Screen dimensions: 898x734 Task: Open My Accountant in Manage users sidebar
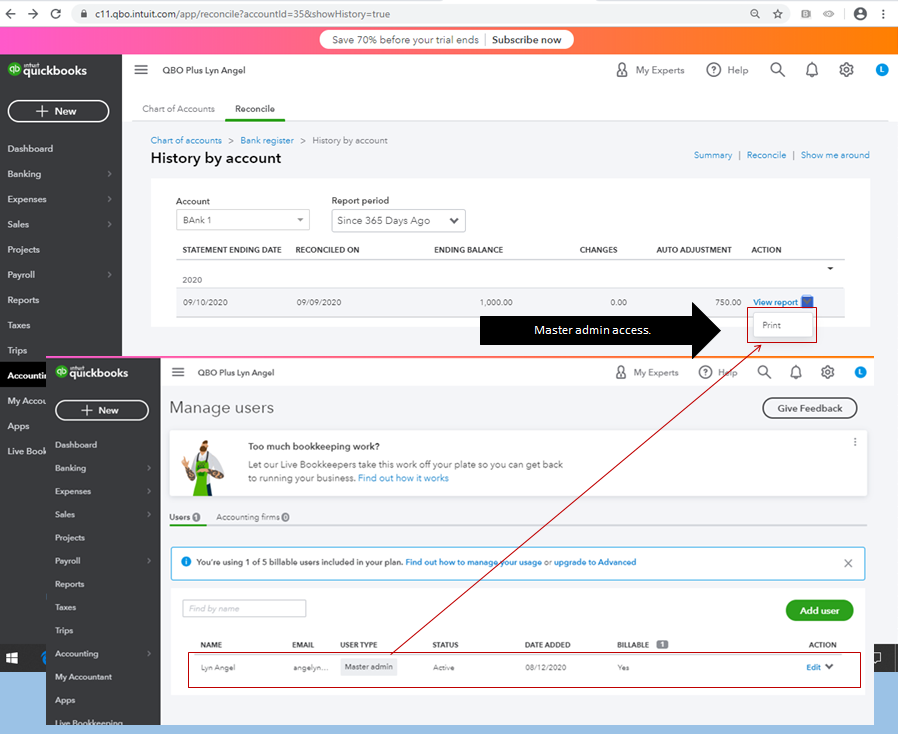tap(84, 677)
